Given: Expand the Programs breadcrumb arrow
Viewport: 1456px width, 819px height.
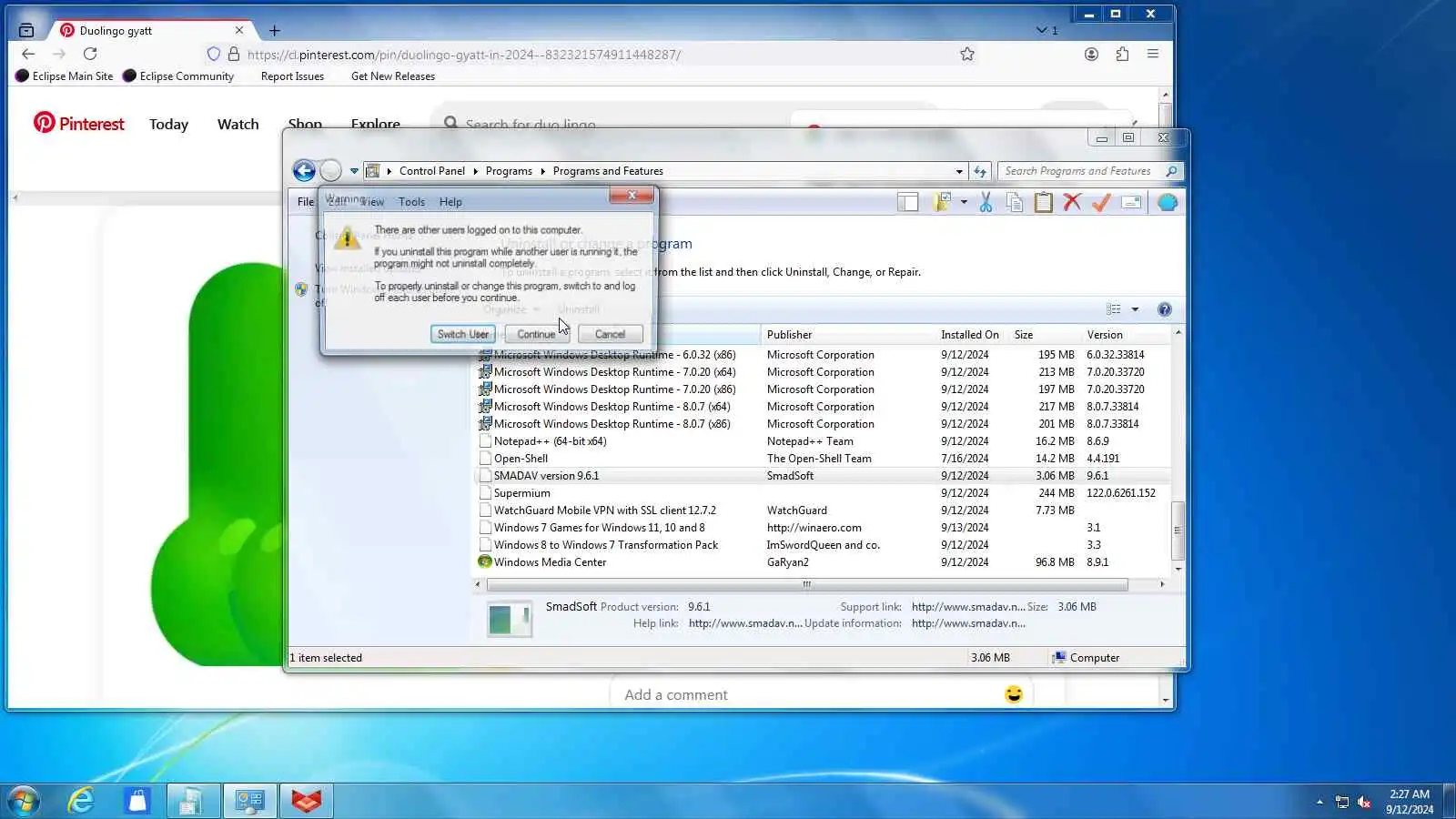Looking at the screenshot, I should pos(542,171).
